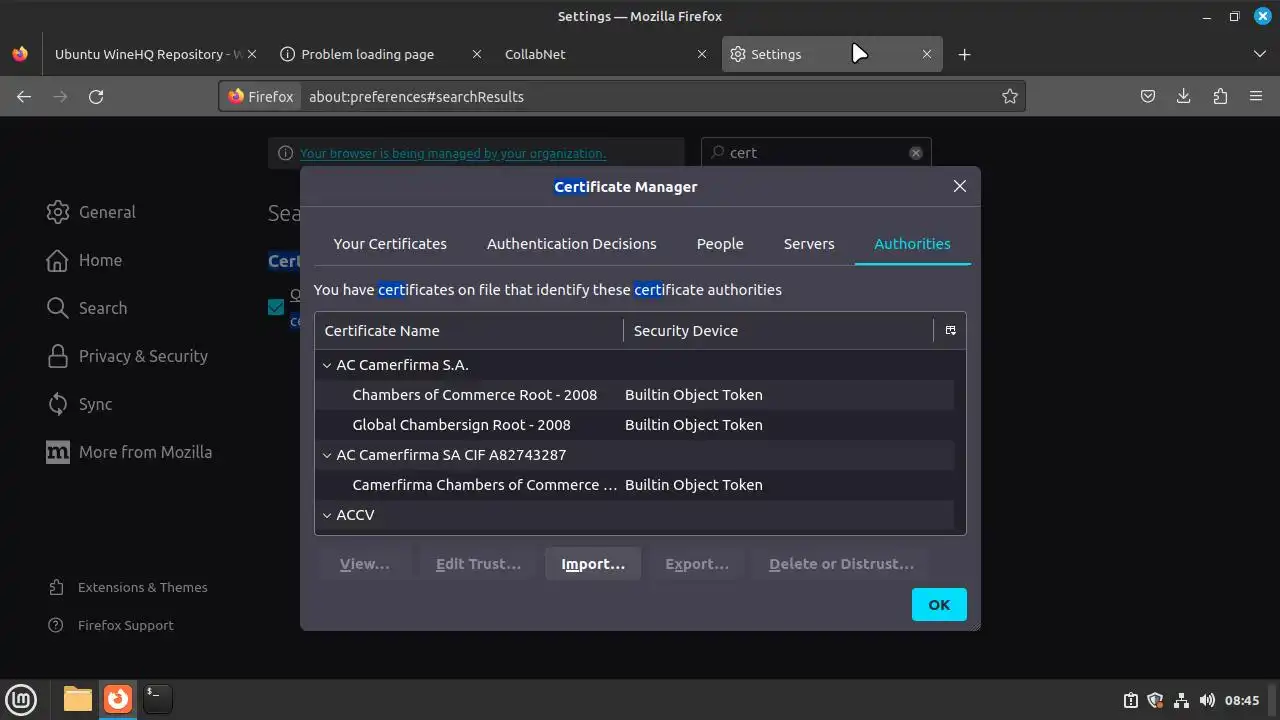Screen dimensions: 1280x720
Task: Sort by Security Device column header
Action: coord(778,330)
